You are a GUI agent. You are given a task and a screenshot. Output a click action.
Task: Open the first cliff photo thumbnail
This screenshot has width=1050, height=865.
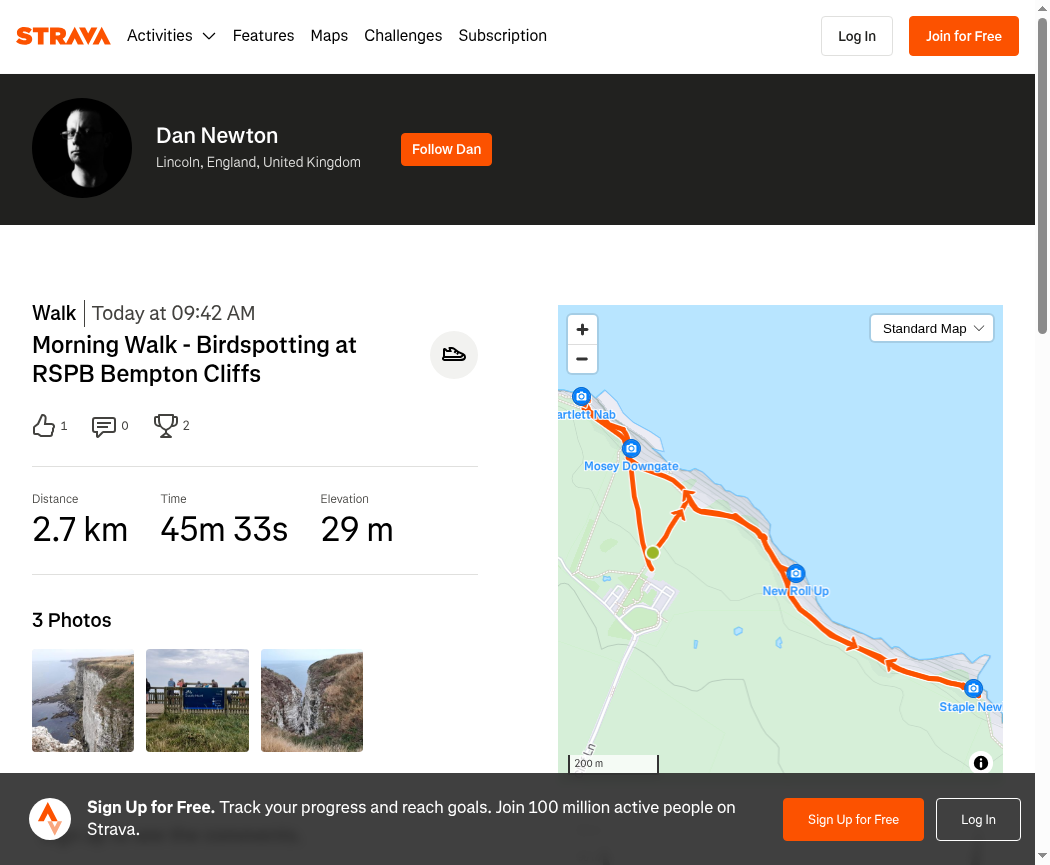(83, 701)
